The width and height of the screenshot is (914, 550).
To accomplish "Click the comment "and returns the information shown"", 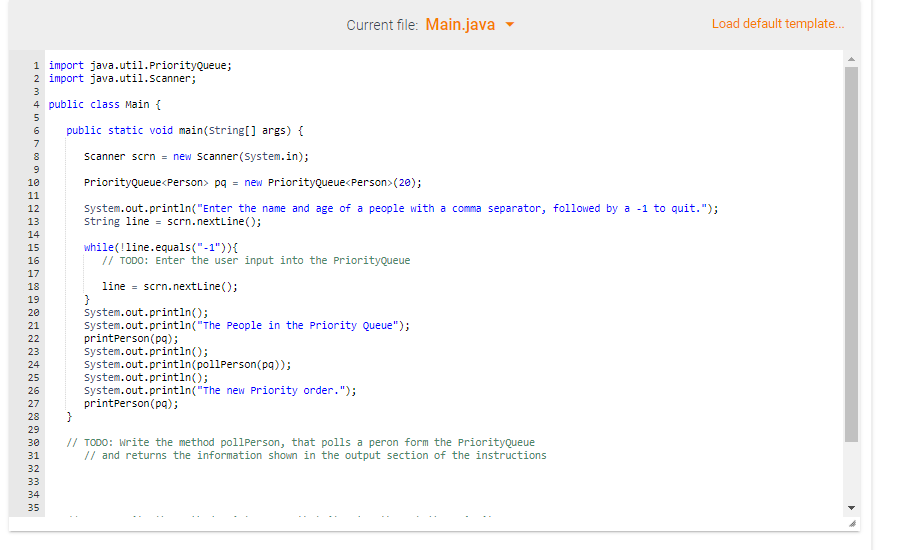I will (x=315, y=456).
